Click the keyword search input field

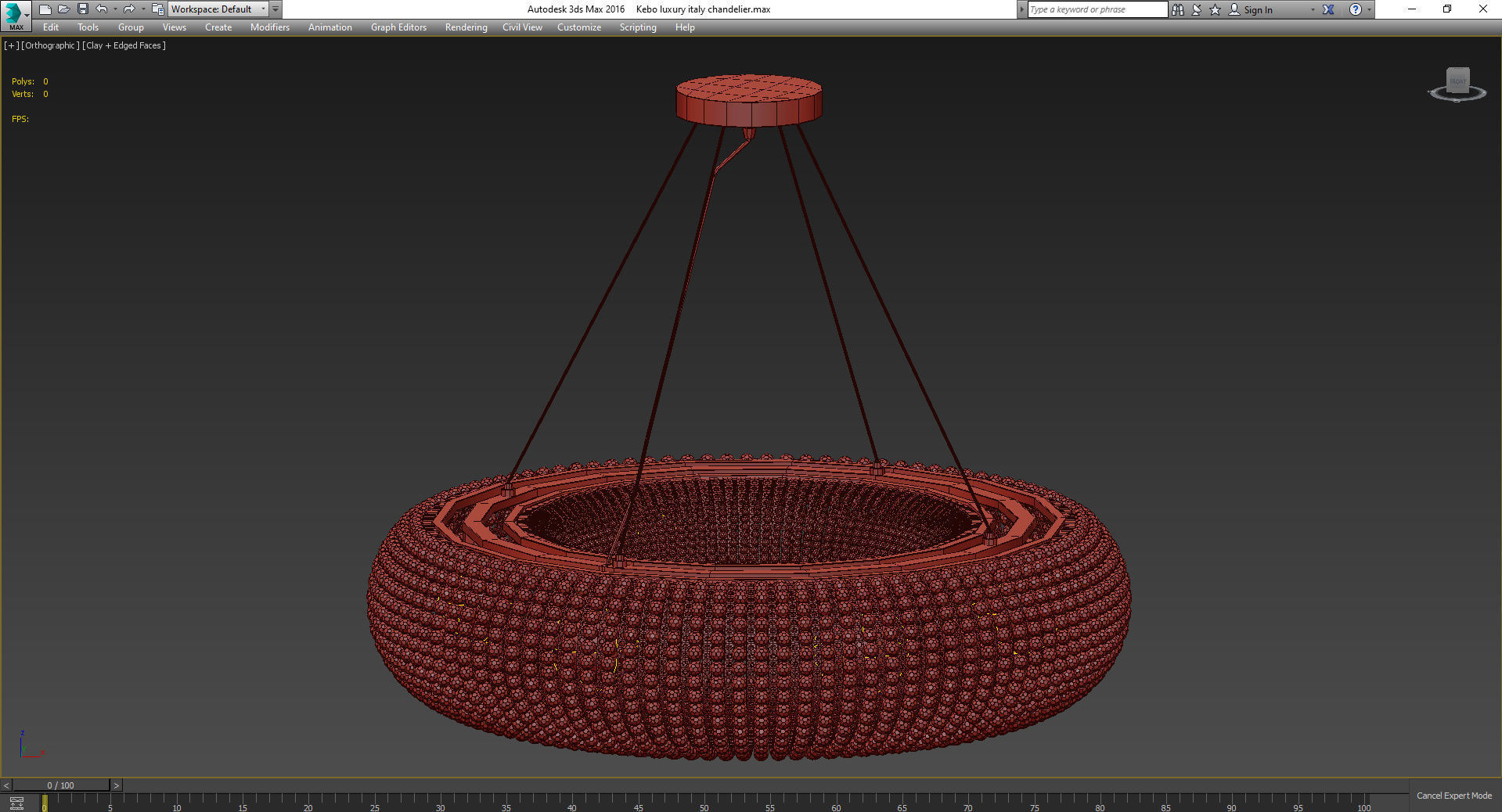(x=1097, y=9)
